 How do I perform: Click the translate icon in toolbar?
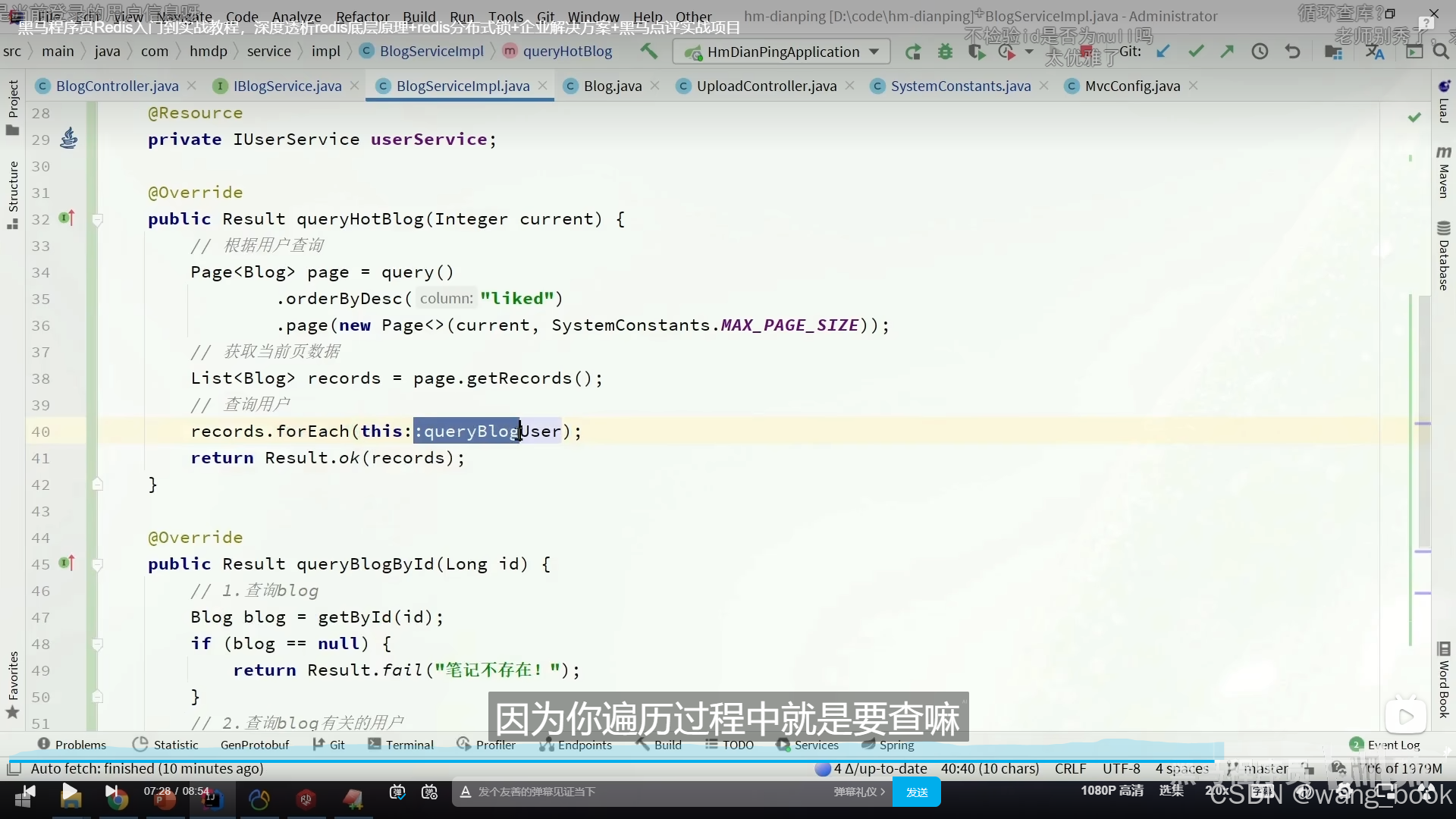pos(1374,51)
